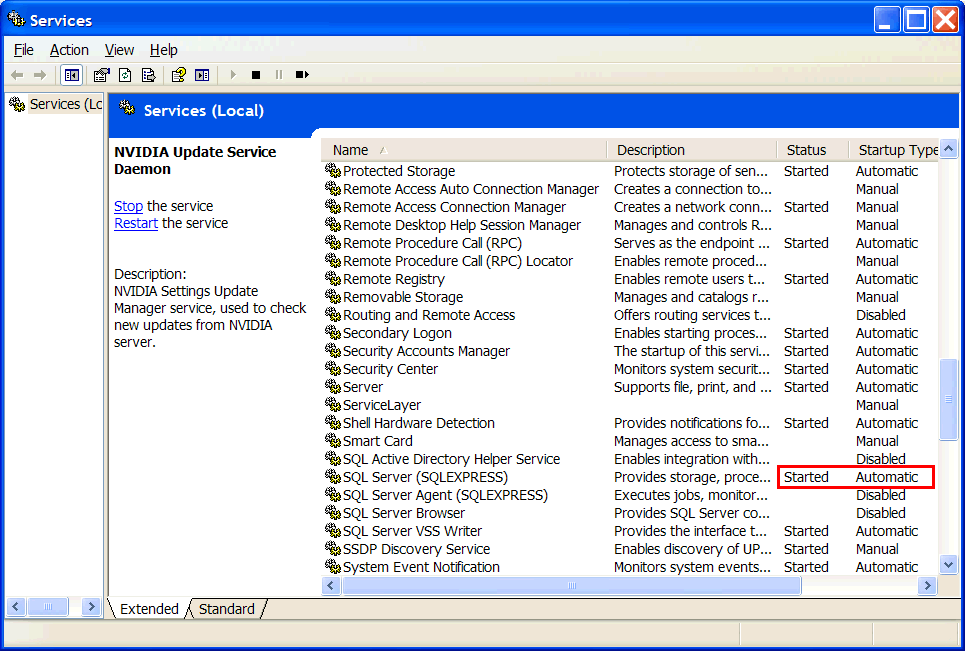Click the Forward arrow toolbar icon
965x651 pixels.
coord(40,75)
